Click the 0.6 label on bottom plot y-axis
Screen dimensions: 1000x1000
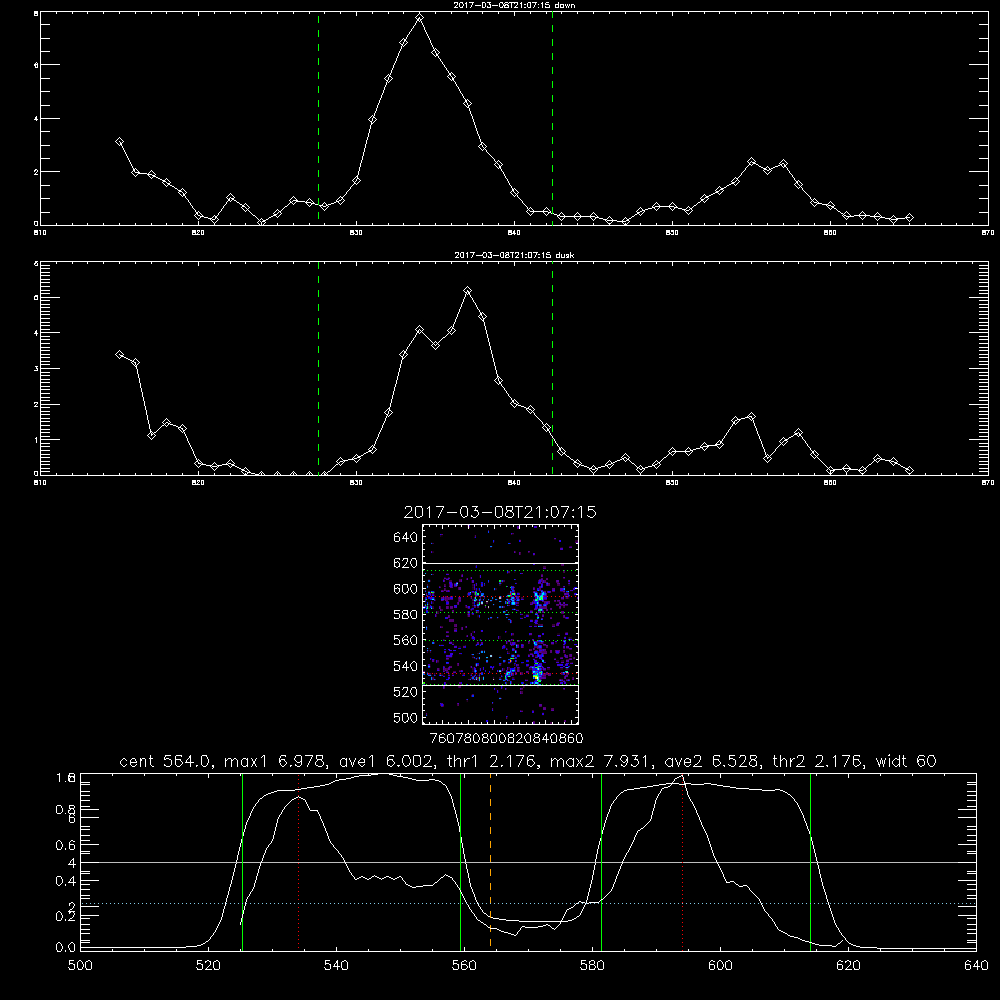pos(66,846)
